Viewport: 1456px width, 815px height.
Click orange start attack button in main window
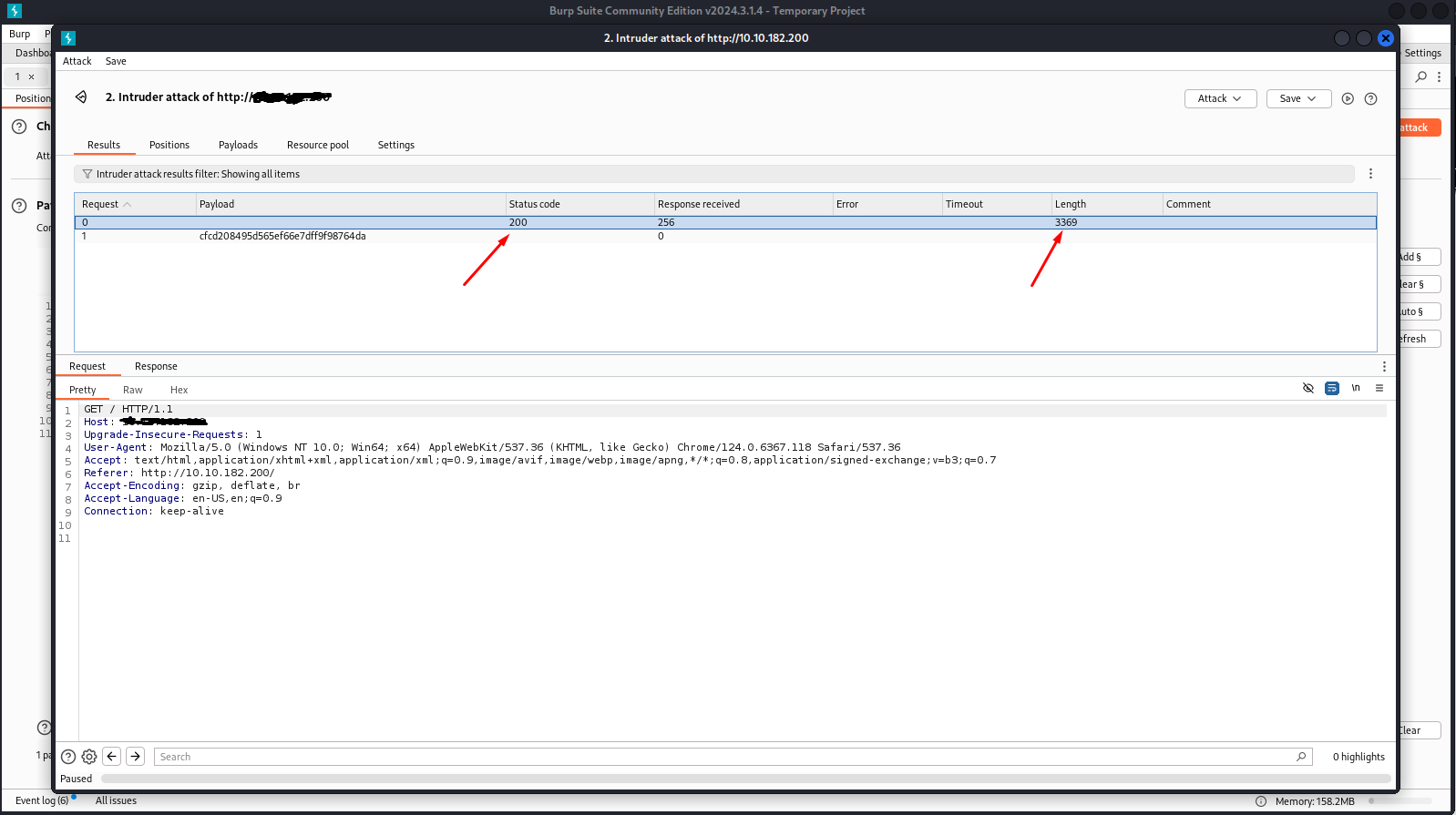point(1420,127)
